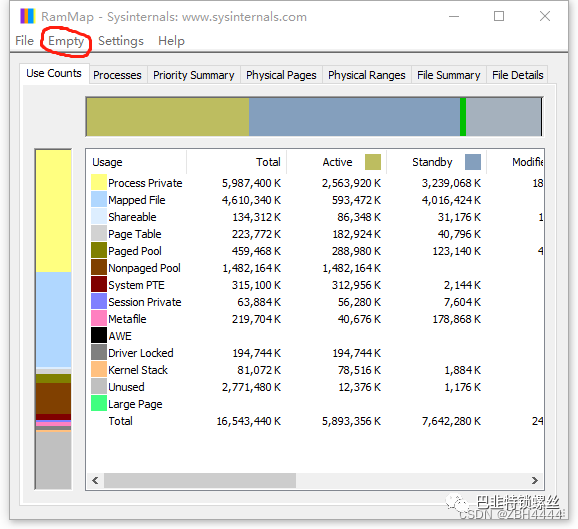Click the dark gray Driver Locked swatch
The height and width of the screenshot is (529, 578).
(x=99, y=353)
